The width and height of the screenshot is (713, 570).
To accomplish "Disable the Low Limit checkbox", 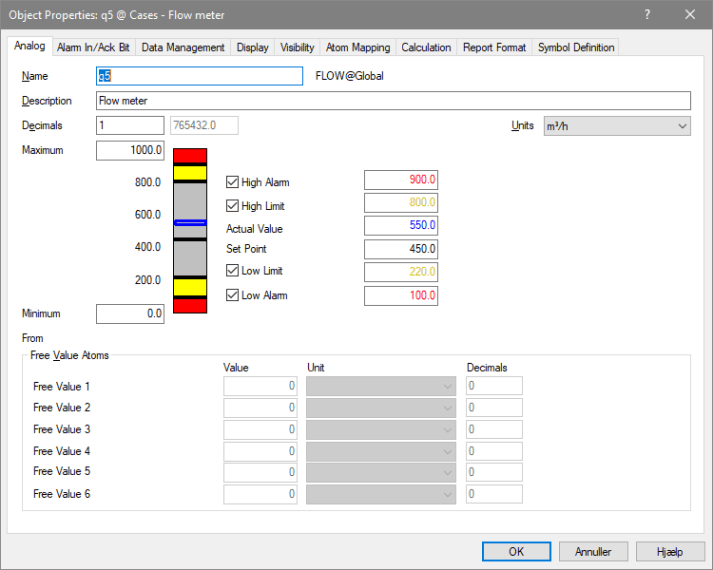I will (x=233, y=271).
